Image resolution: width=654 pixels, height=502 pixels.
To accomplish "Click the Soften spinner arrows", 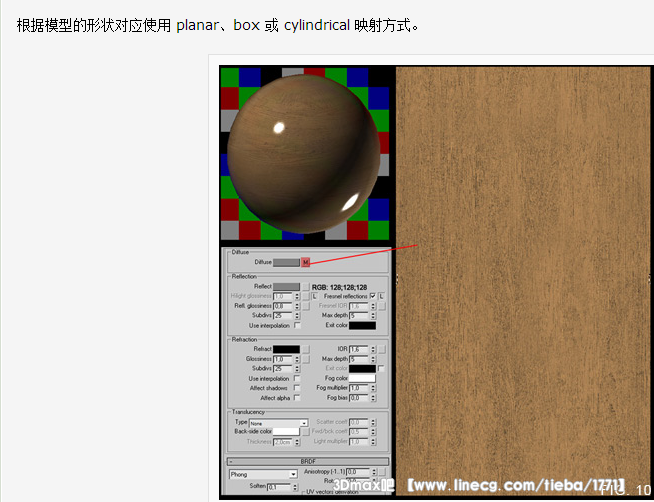I will pyautogui.click(x=295, y=487).
